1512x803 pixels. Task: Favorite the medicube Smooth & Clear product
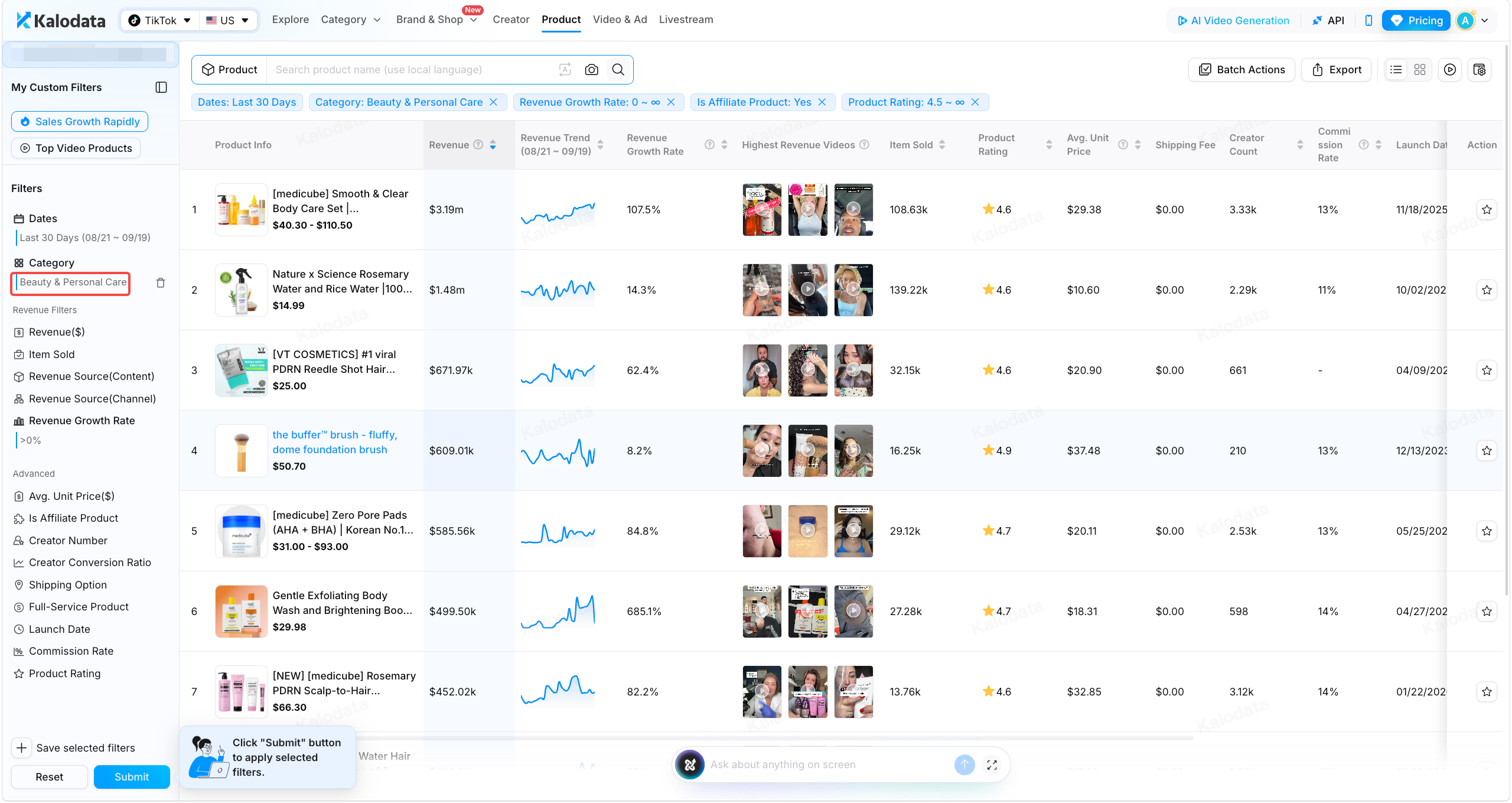pyautogui.click(x=1487, y=210)
